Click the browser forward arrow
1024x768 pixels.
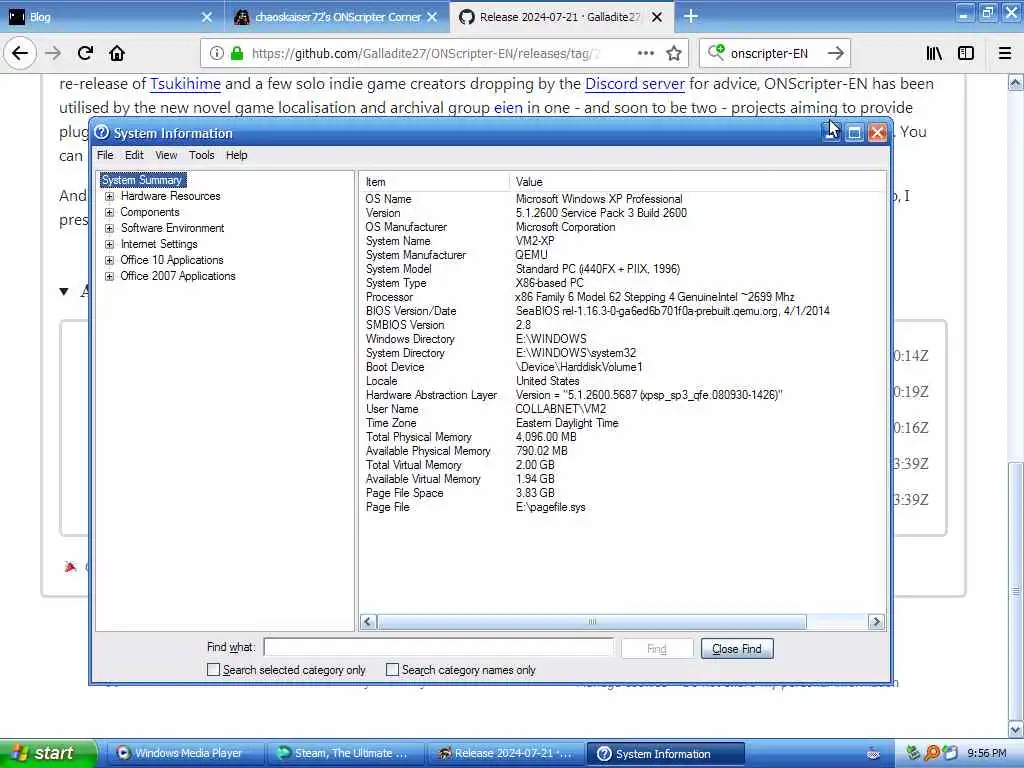pyautogui.click(x=53, y=54)
